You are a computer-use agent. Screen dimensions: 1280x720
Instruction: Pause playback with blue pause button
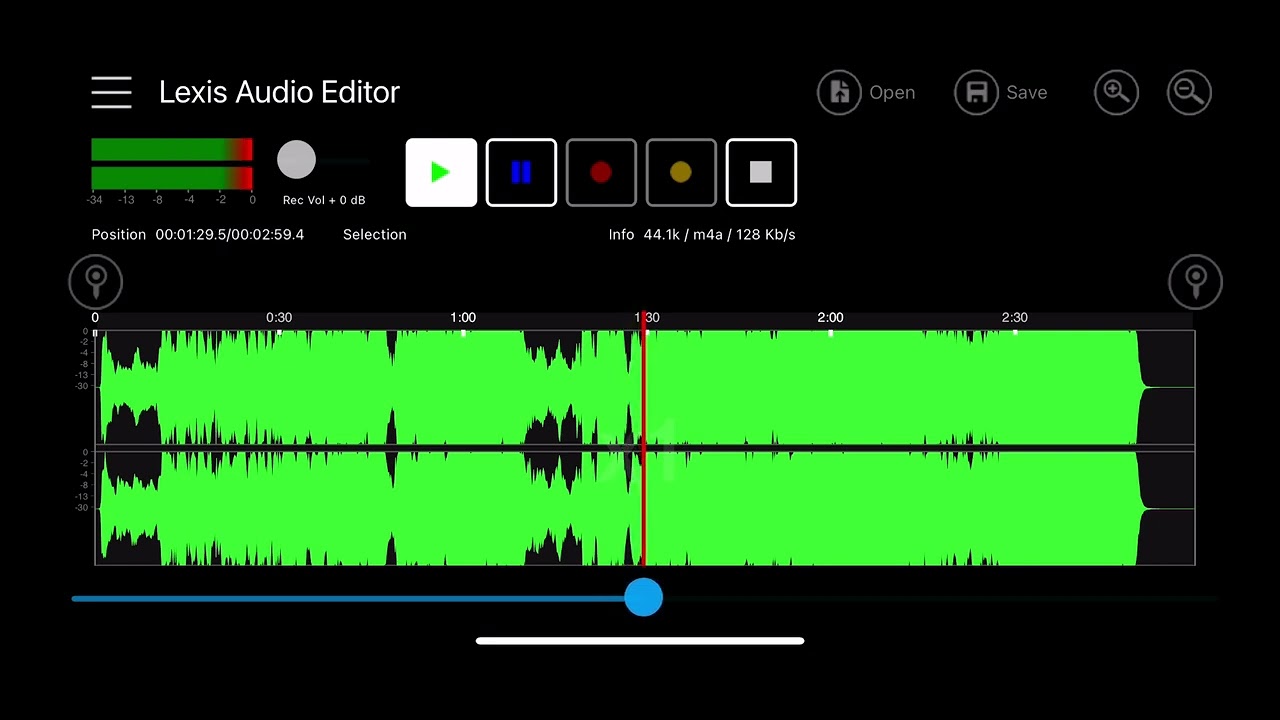(x=521, y=173)
